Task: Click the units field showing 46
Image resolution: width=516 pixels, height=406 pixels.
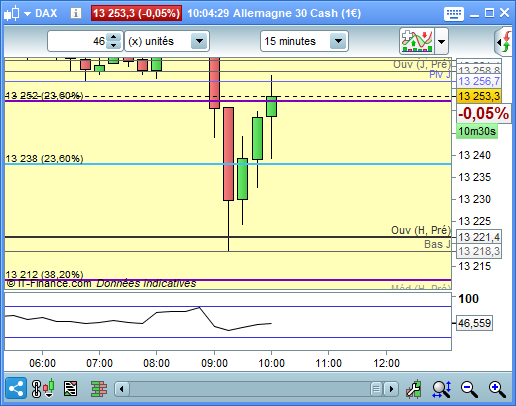Action: coord(77,41)
